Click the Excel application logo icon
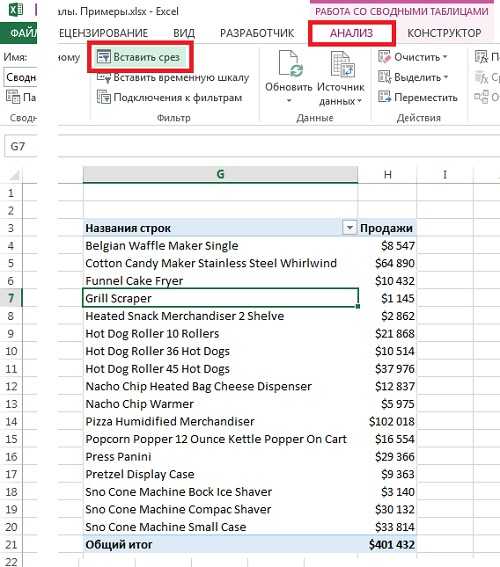 [16, 9]
